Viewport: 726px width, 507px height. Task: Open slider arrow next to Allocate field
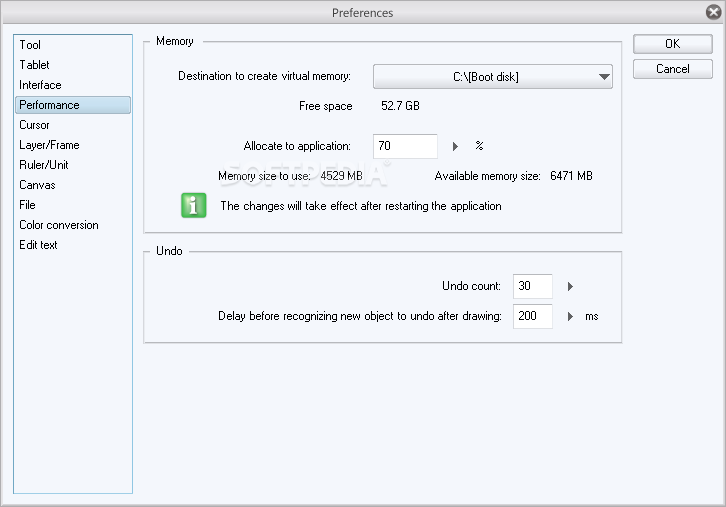[455, 146]
